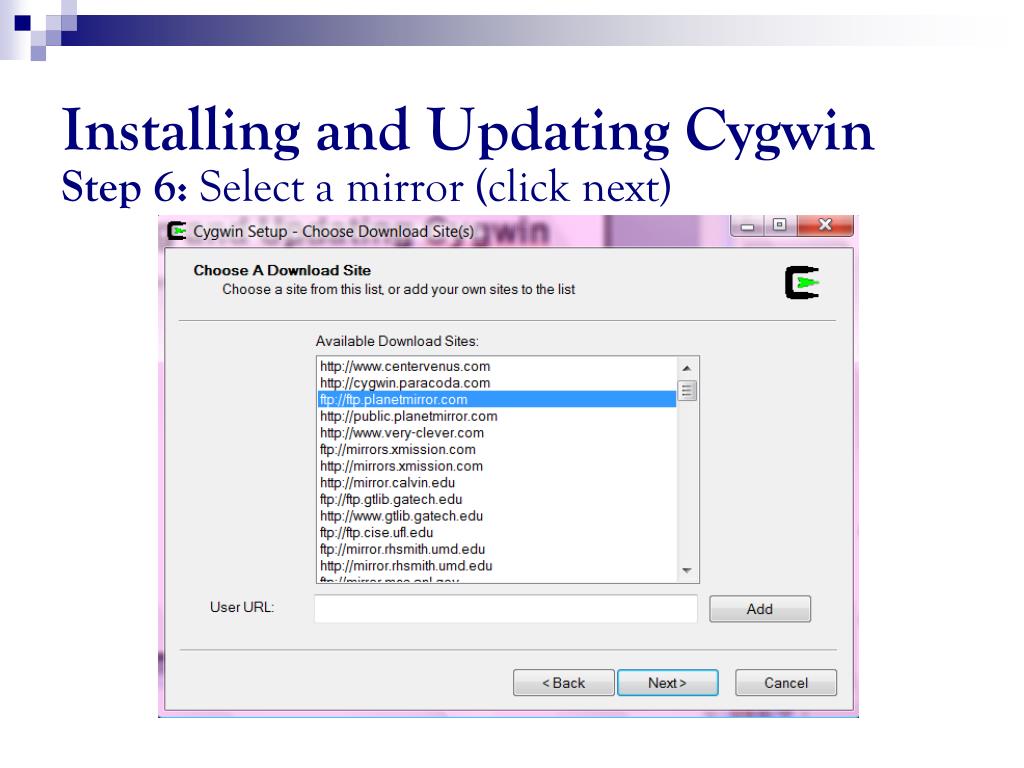Click the < Back button
1024x768 pixels.
tap(564, 682)
